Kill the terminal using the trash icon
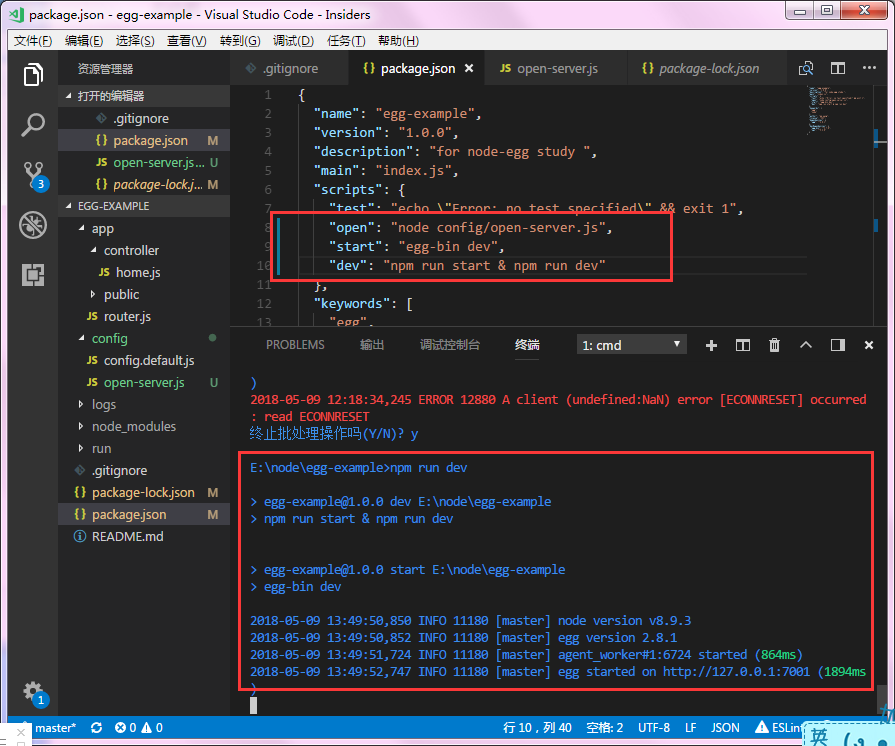 (x=774, y=344)
